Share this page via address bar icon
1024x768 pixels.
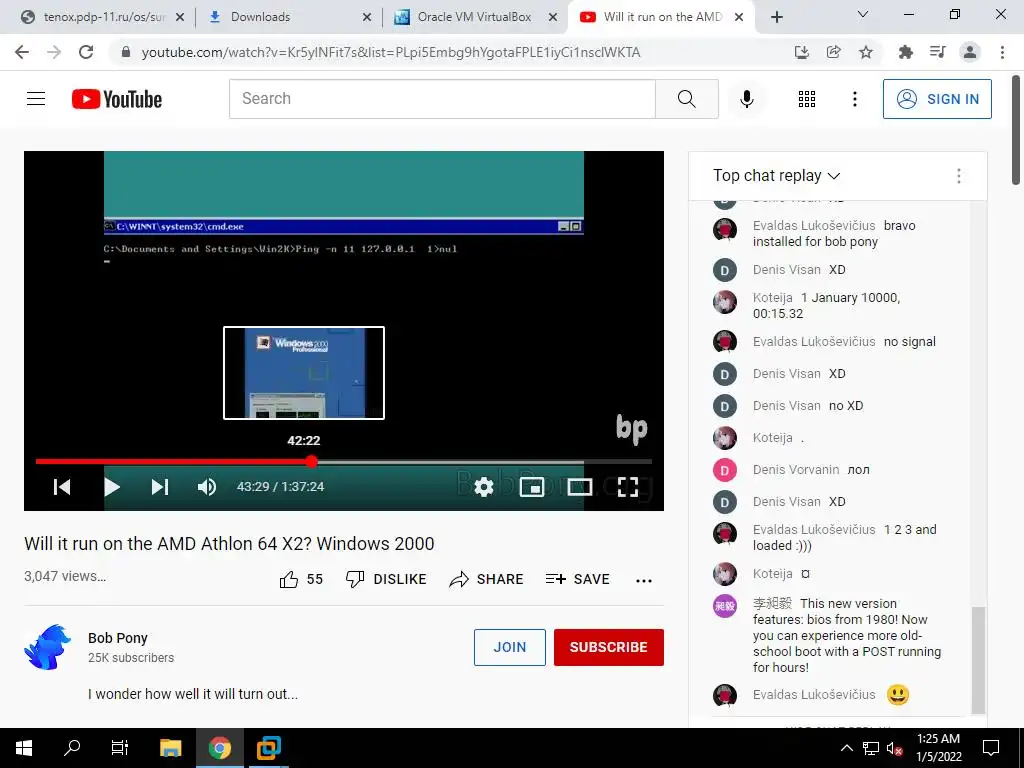(x=833, y=52)
